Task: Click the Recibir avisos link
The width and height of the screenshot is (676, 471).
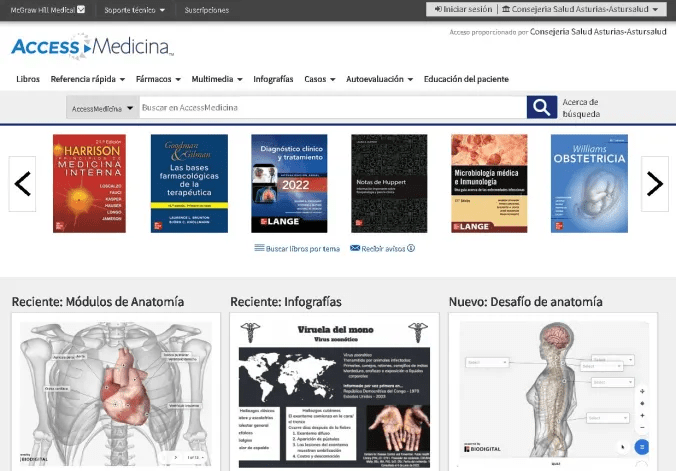Action: point(382,248)
